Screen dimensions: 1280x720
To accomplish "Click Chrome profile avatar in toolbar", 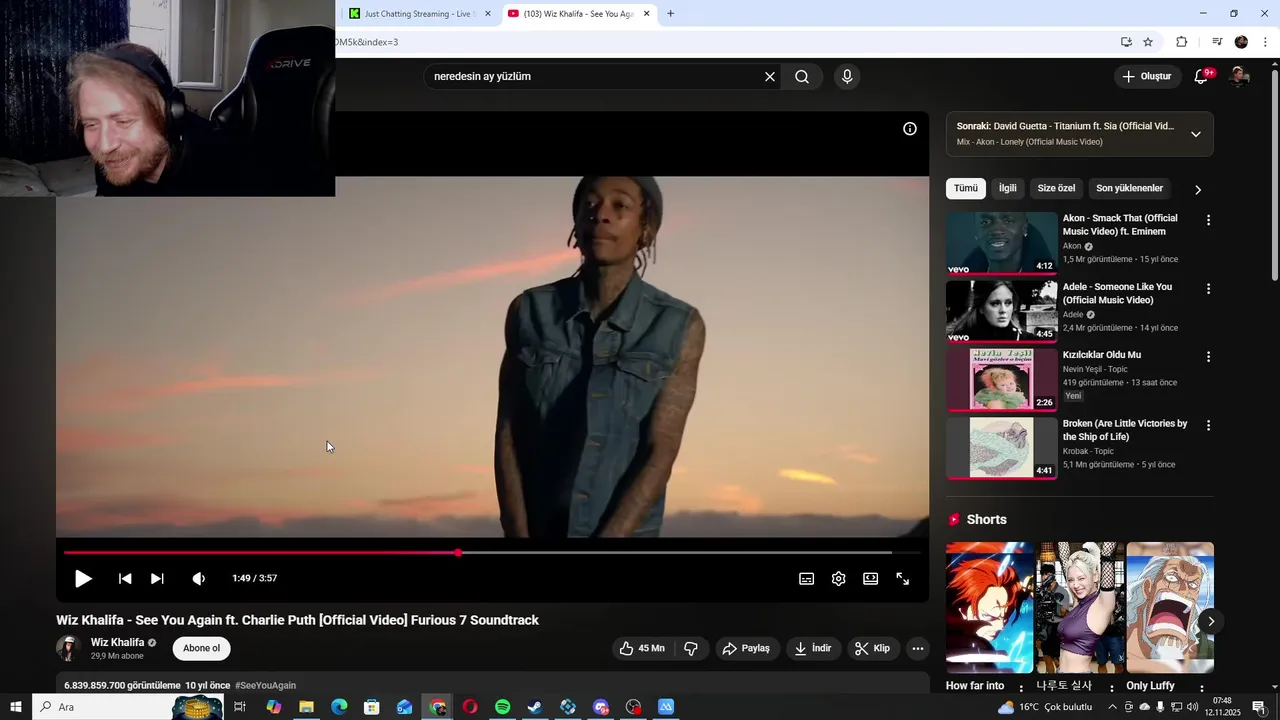I will click(x=1241, y=42).
